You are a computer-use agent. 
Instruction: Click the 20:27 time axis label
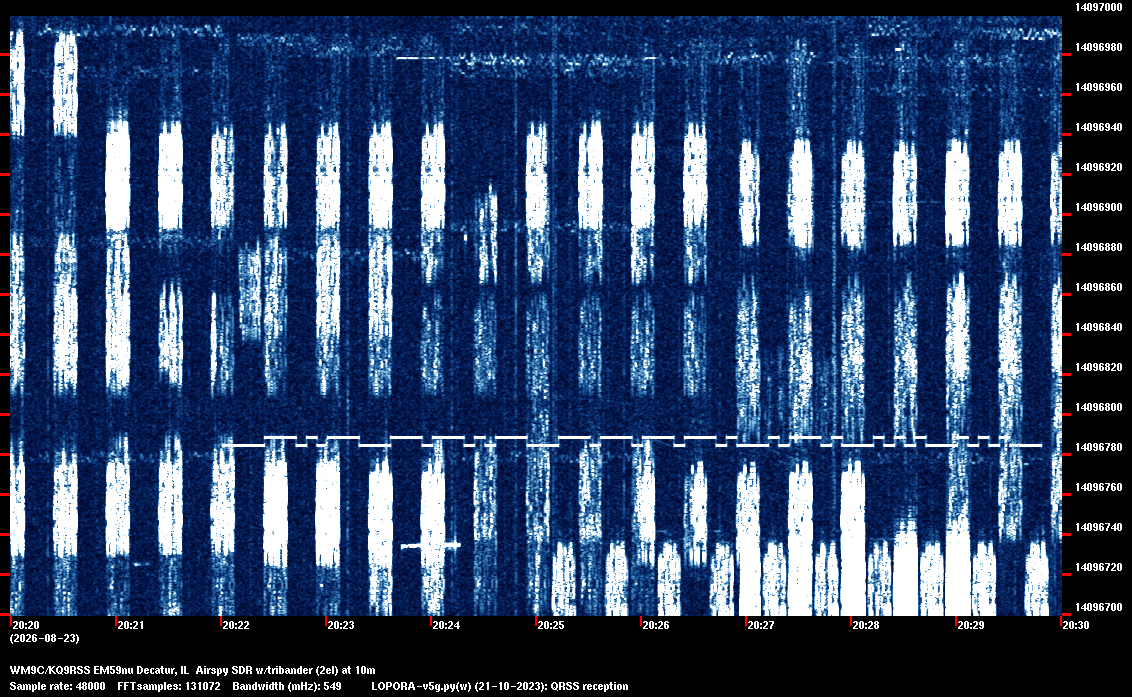click(760, 625)
